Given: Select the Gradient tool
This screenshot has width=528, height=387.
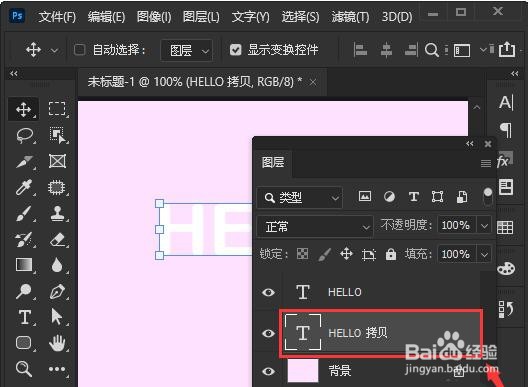Looking at the screenshot, I should point(24,265).
